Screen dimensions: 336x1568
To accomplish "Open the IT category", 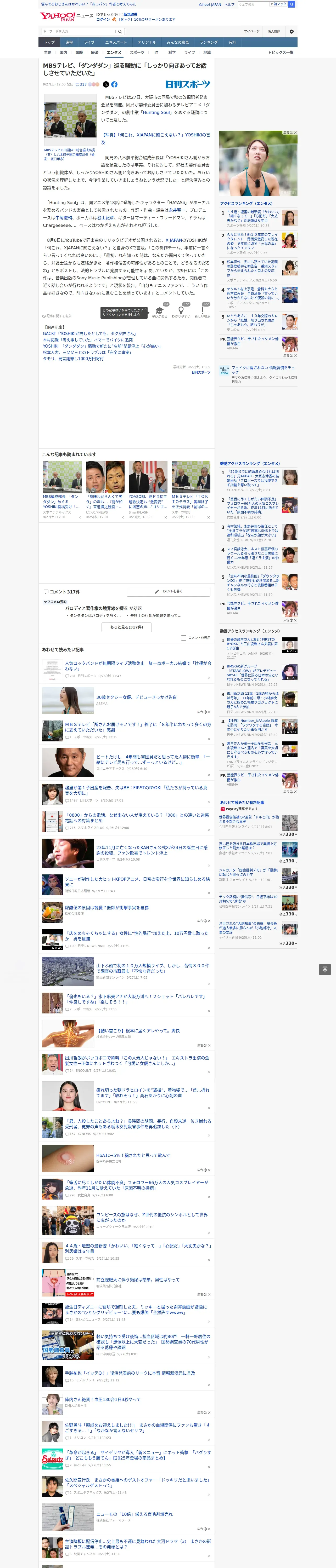I will point(156,52).
